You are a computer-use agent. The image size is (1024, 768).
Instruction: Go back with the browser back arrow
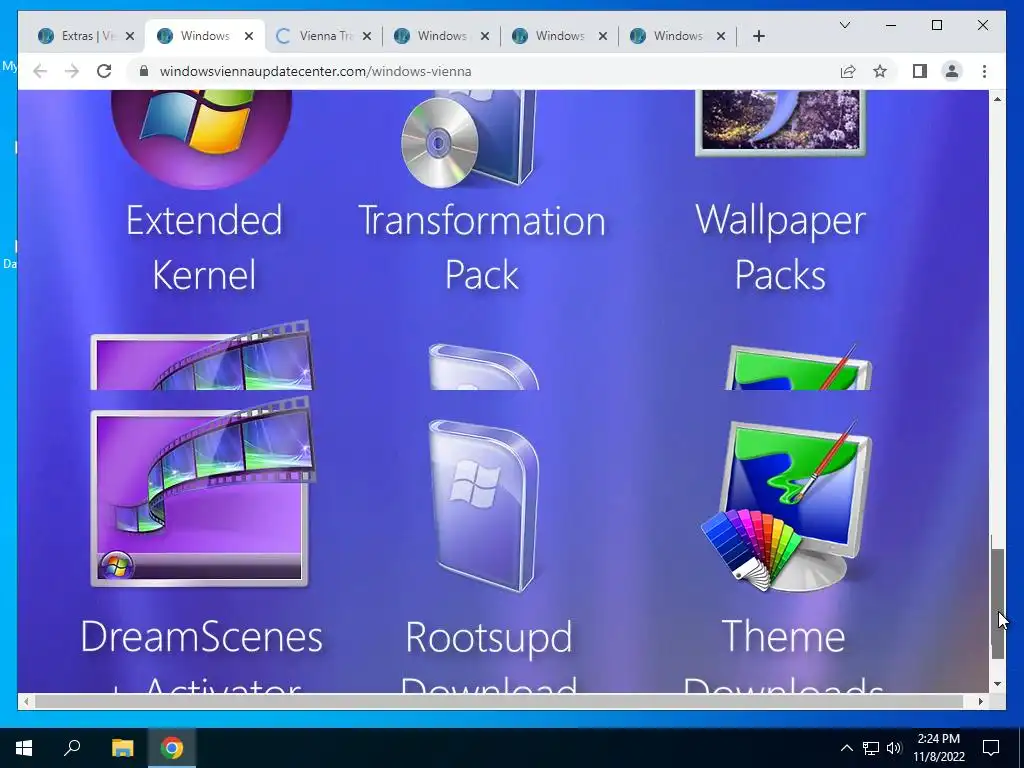pyautogui.click(x=40, y=71)
